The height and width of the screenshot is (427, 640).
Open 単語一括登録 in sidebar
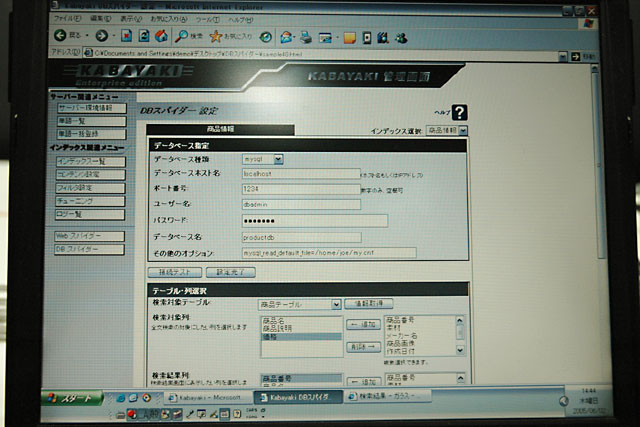click(x=92, y=134)
